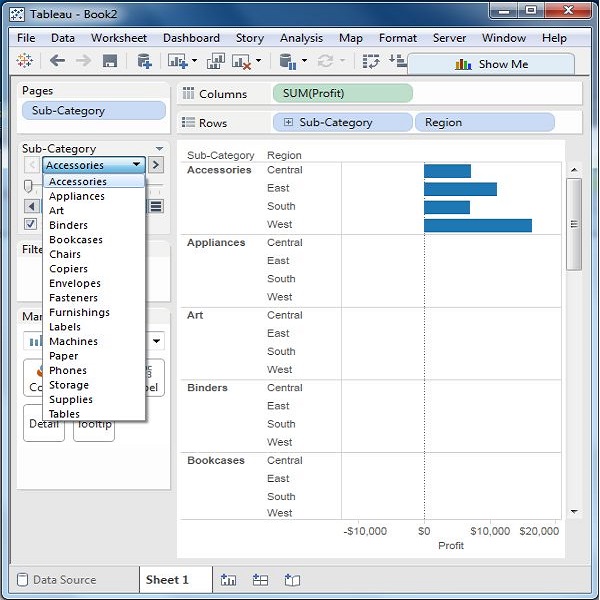Click the Save icon in toolbar
The image size is (600, 600).
(110, 62)
